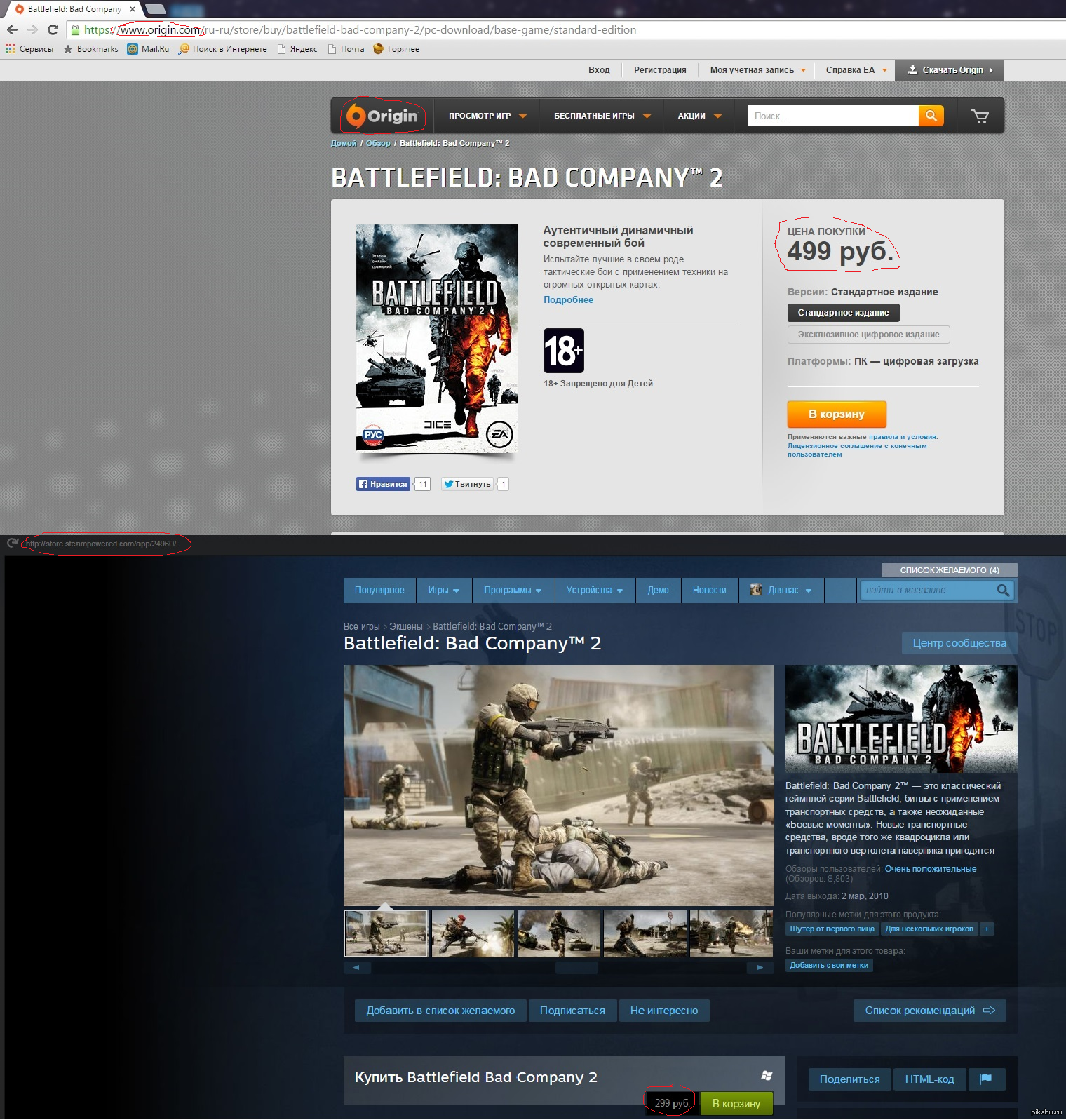Open Центр сообщества
This screenshot has height=1120, width=1066.
coord(959,643)
